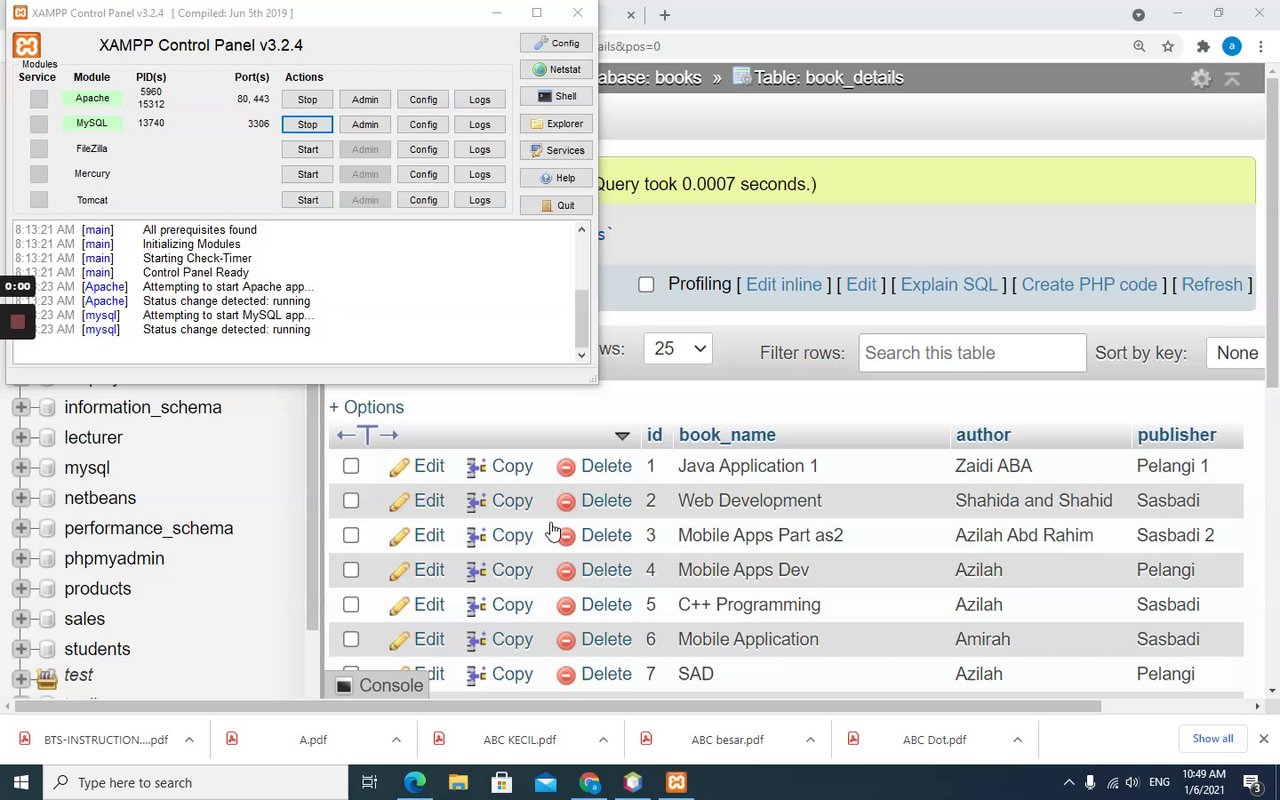This screenshot has height=800, width=1280.
Task: Click the Search this table filter field
Action: 972,353
